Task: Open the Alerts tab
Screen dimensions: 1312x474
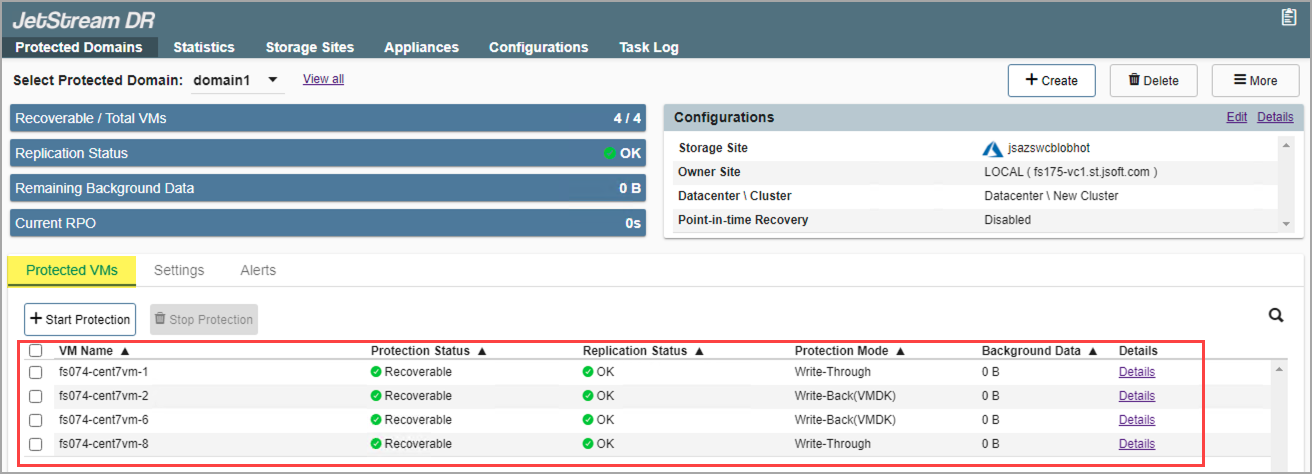Action: [x=258, y=270]
